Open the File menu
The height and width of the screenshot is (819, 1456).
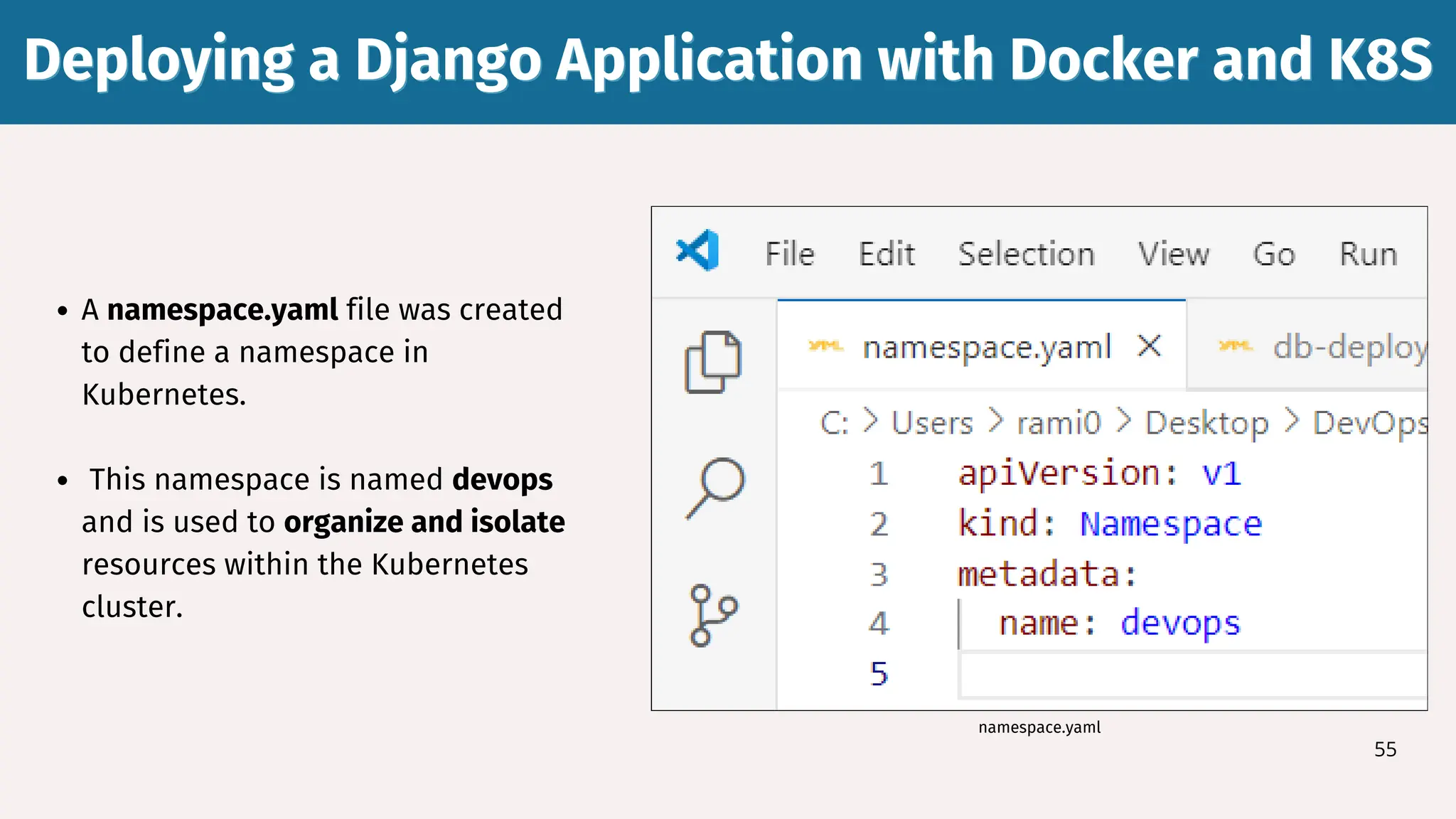789,255
